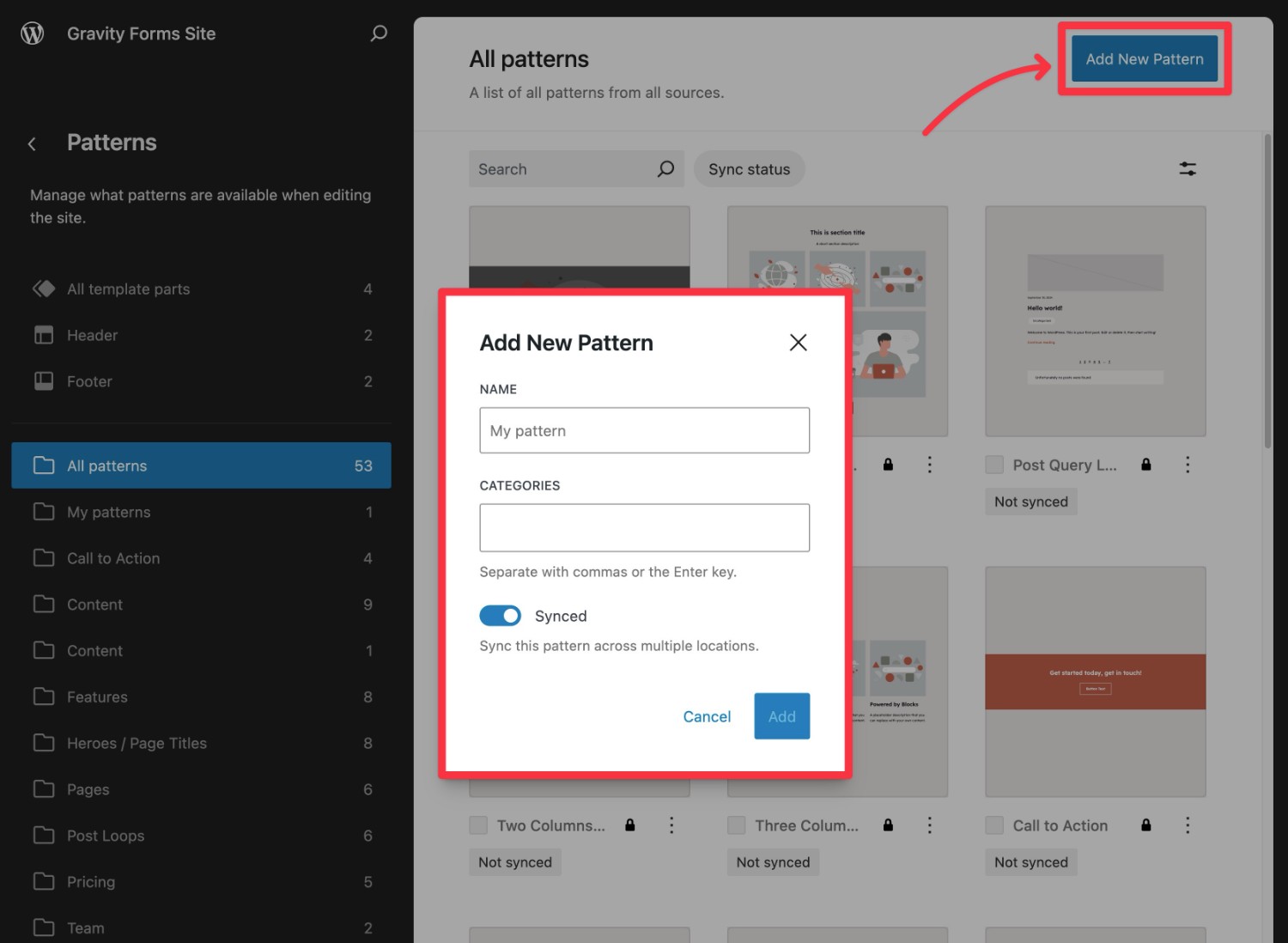The width and height of the screenshot is (1288, 943).
Task: Open My patterns category
Action: tap(202, 512)
